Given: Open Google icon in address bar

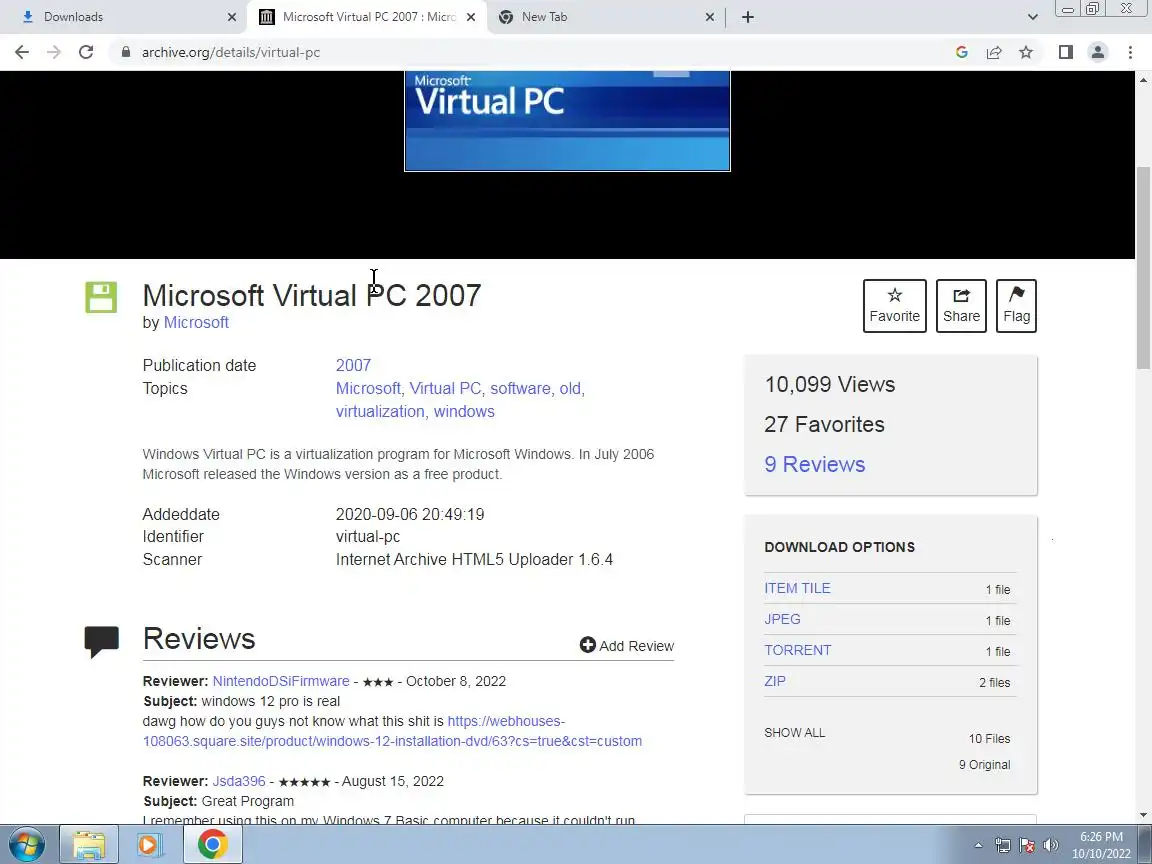Looking at the screenshot, I should (x=962, y=52).
